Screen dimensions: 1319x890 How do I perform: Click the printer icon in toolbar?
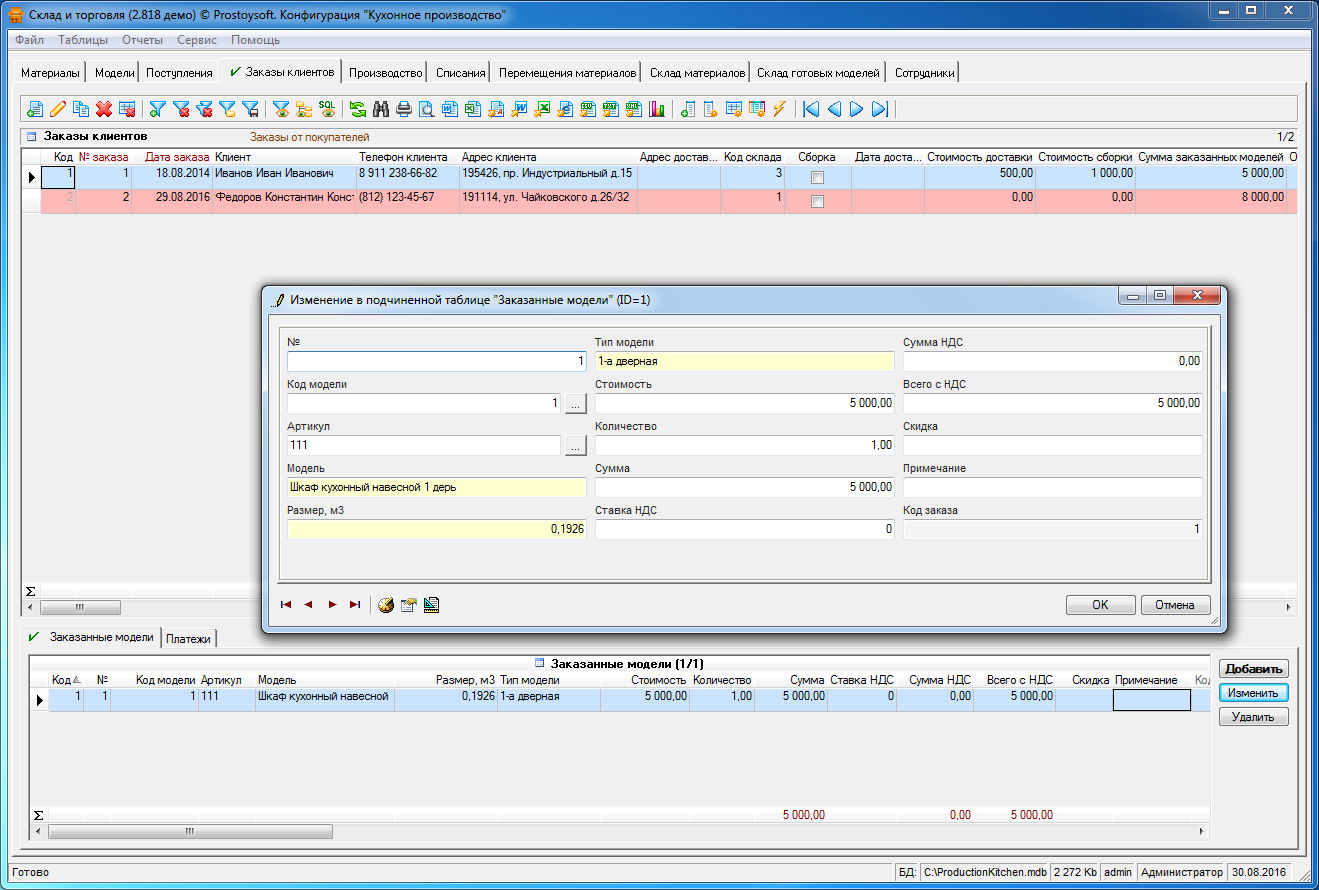[404, 109]
